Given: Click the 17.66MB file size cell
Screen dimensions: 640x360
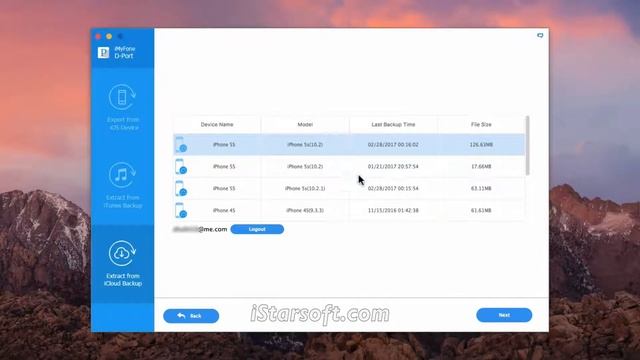Looking at the screenshot, I should click(x=481, y=167).
